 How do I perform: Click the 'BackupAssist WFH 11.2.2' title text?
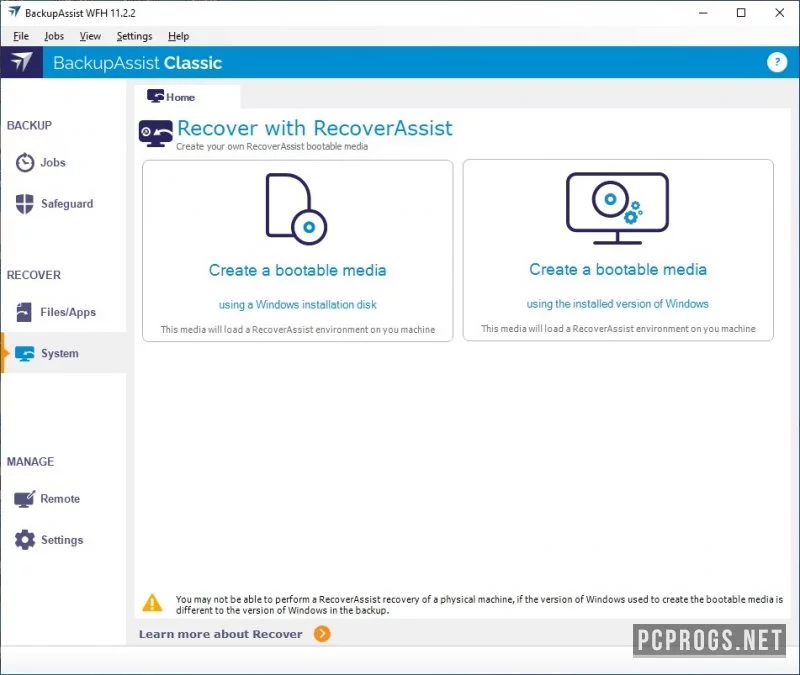80,13
